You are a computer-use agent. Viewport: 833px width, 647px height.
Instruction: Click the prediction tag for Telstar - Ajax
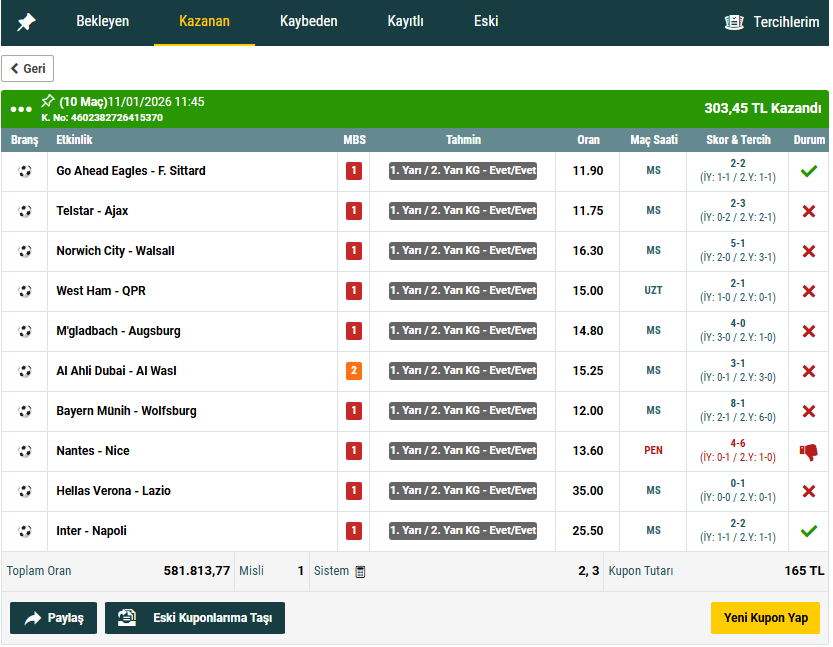point(463,210)
